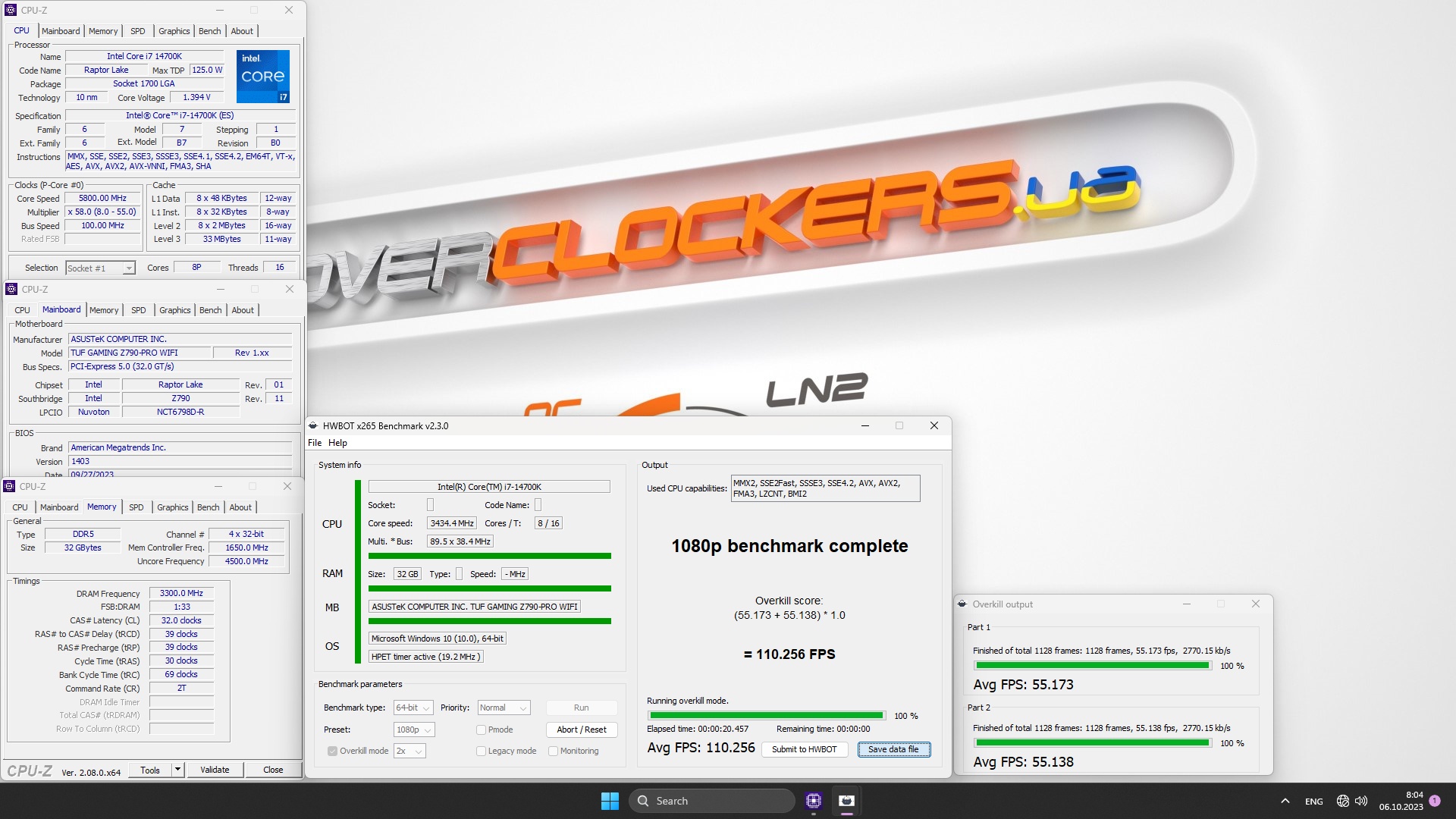The image size is (1456, 819).
Task: Switch to Graphics tab in Memory CPU-Z window
Action: (173, 507)
